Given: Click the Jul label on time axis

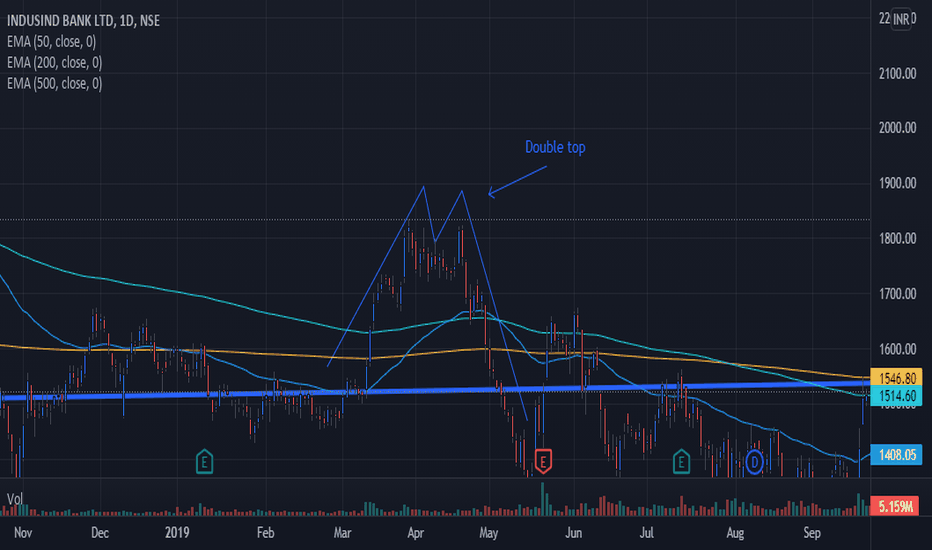Looking at the screenshot, I should coord(647,533).
